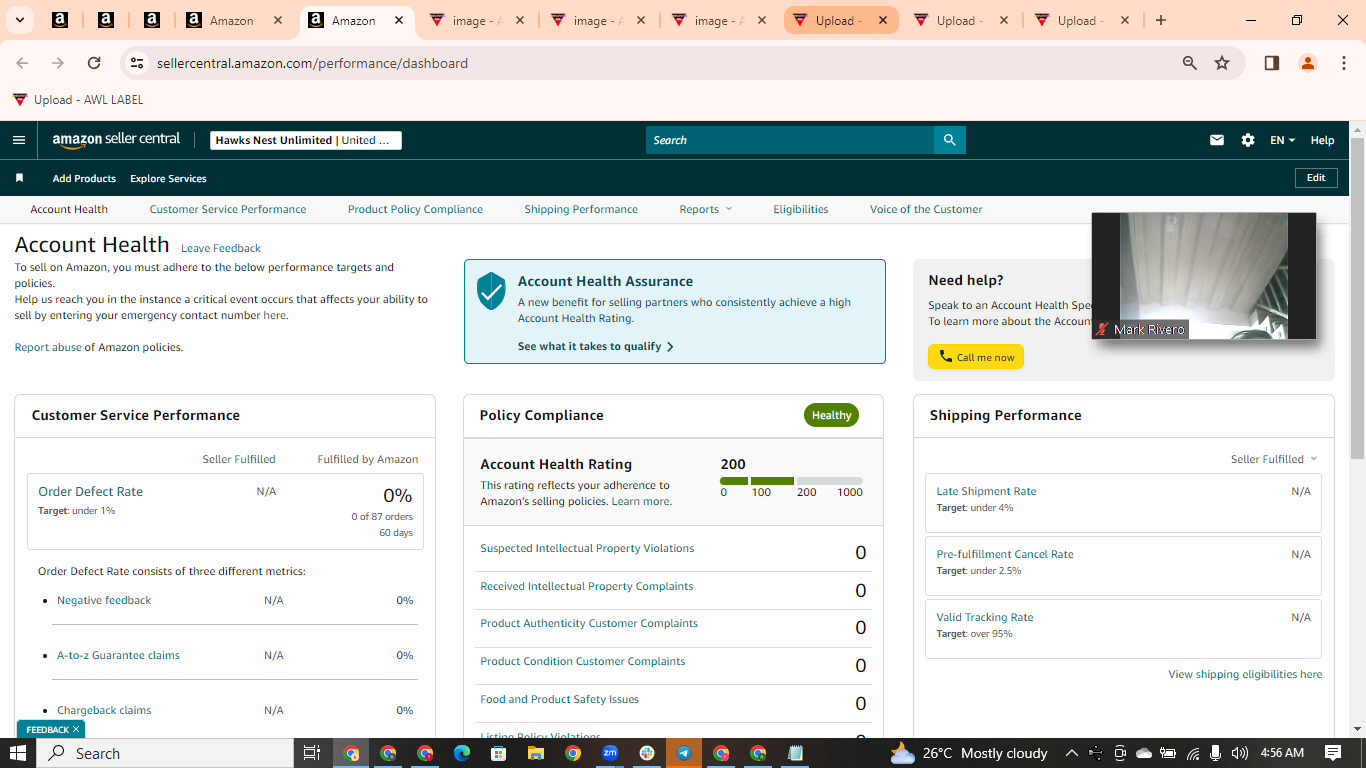Open the Chrome three-dot menu
This screenshot has height=768, width=1366.
pyautogui.click(x=1343, y=63)
